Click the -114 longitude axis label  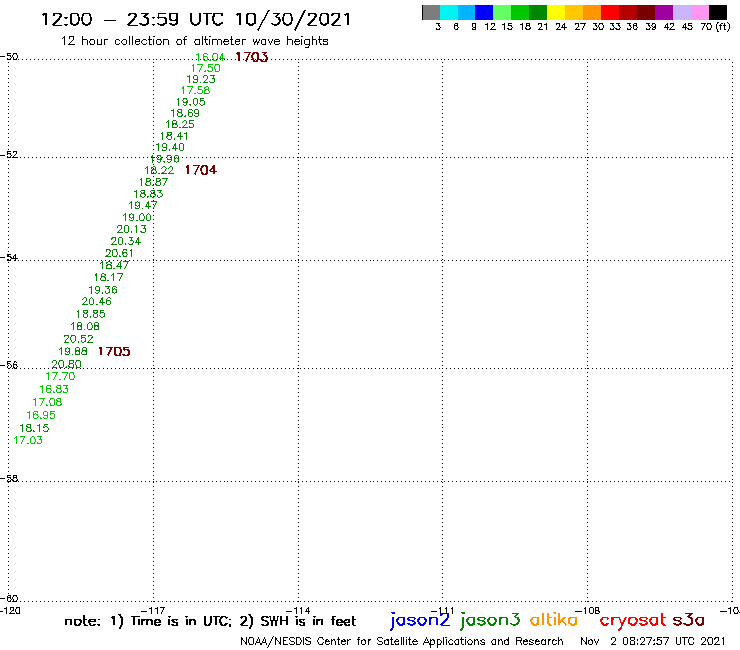tap(298, 610)
